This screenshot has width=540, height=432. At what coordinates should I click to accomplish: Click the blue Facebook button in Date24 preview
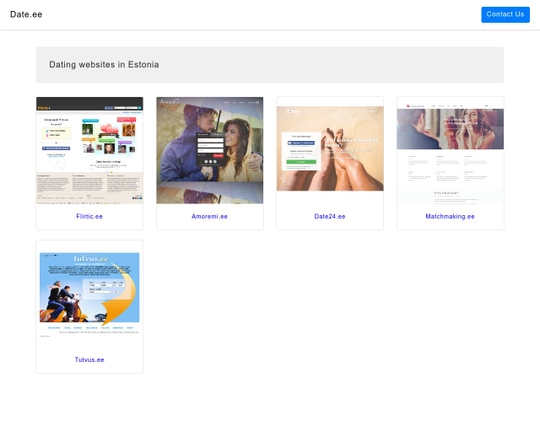tap(301, 143)
